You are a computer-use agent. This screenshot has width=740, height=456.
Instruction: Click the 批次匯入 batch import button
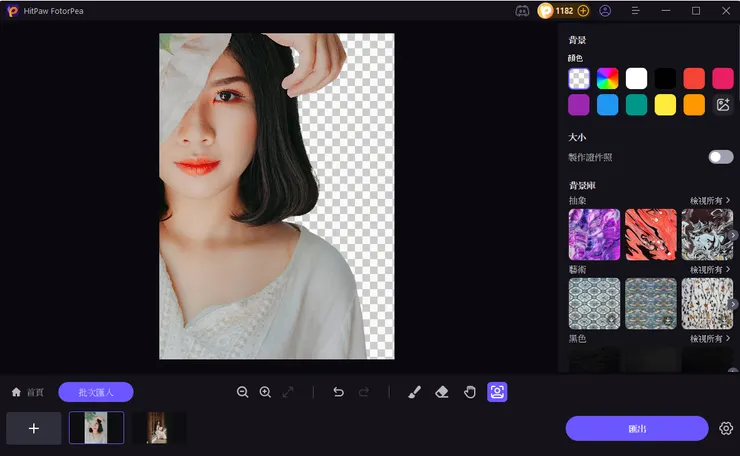point(96,392)
